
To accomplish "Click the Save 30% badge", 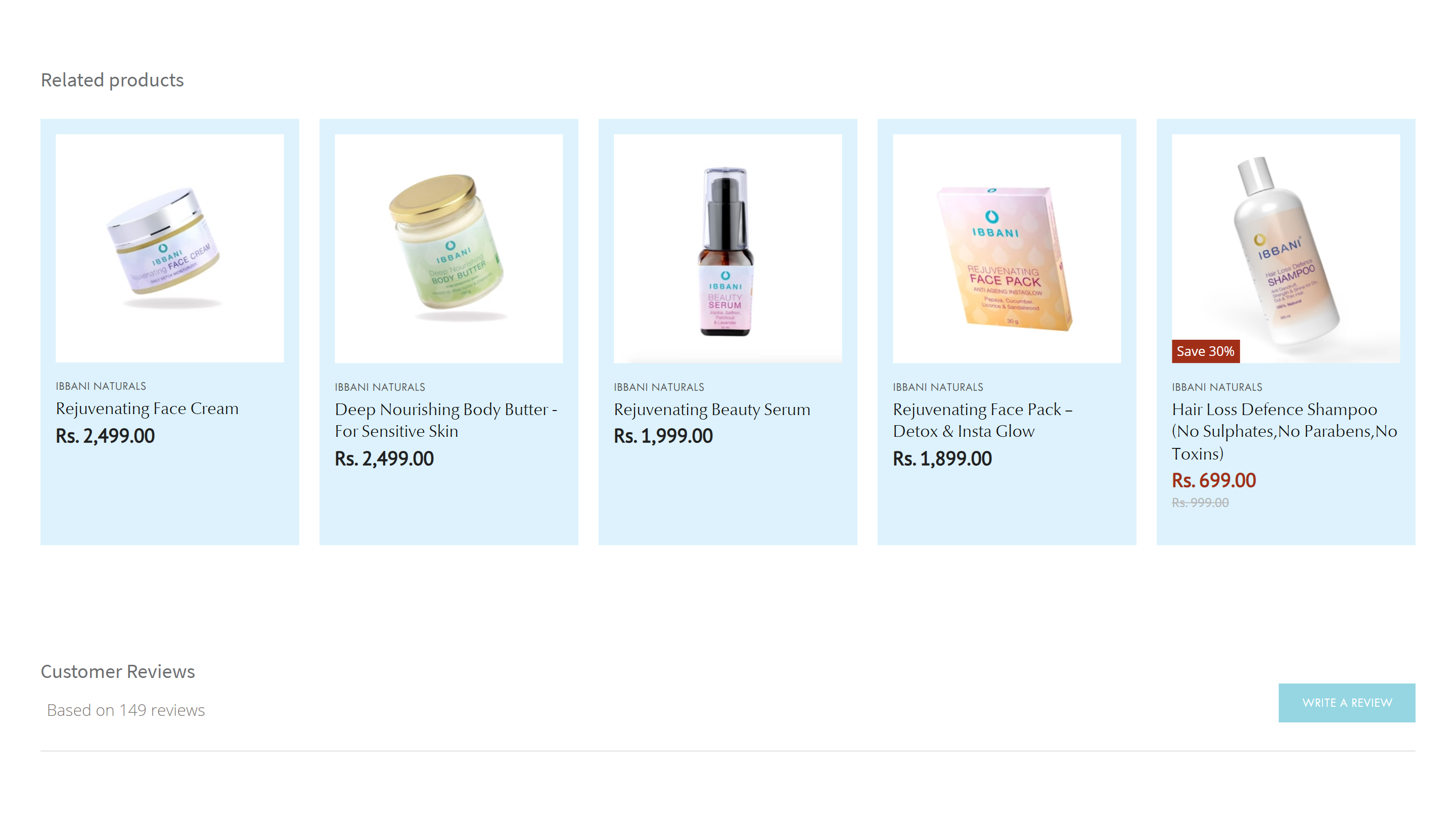I will click(x=1206, y=351).
